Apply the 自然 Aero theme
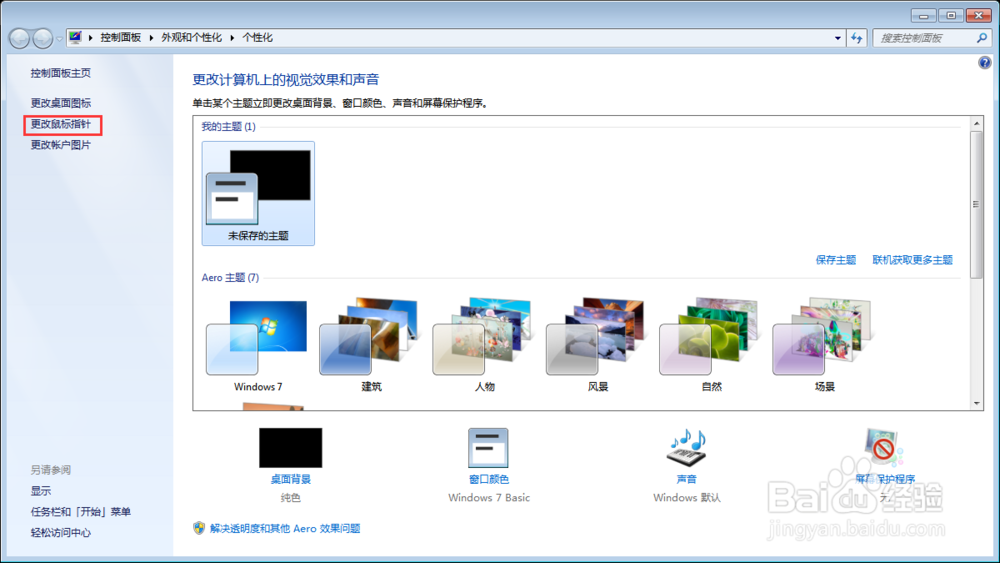Image resolution: width=1000 pixels, height=563 pixels. tap(711, 344)
